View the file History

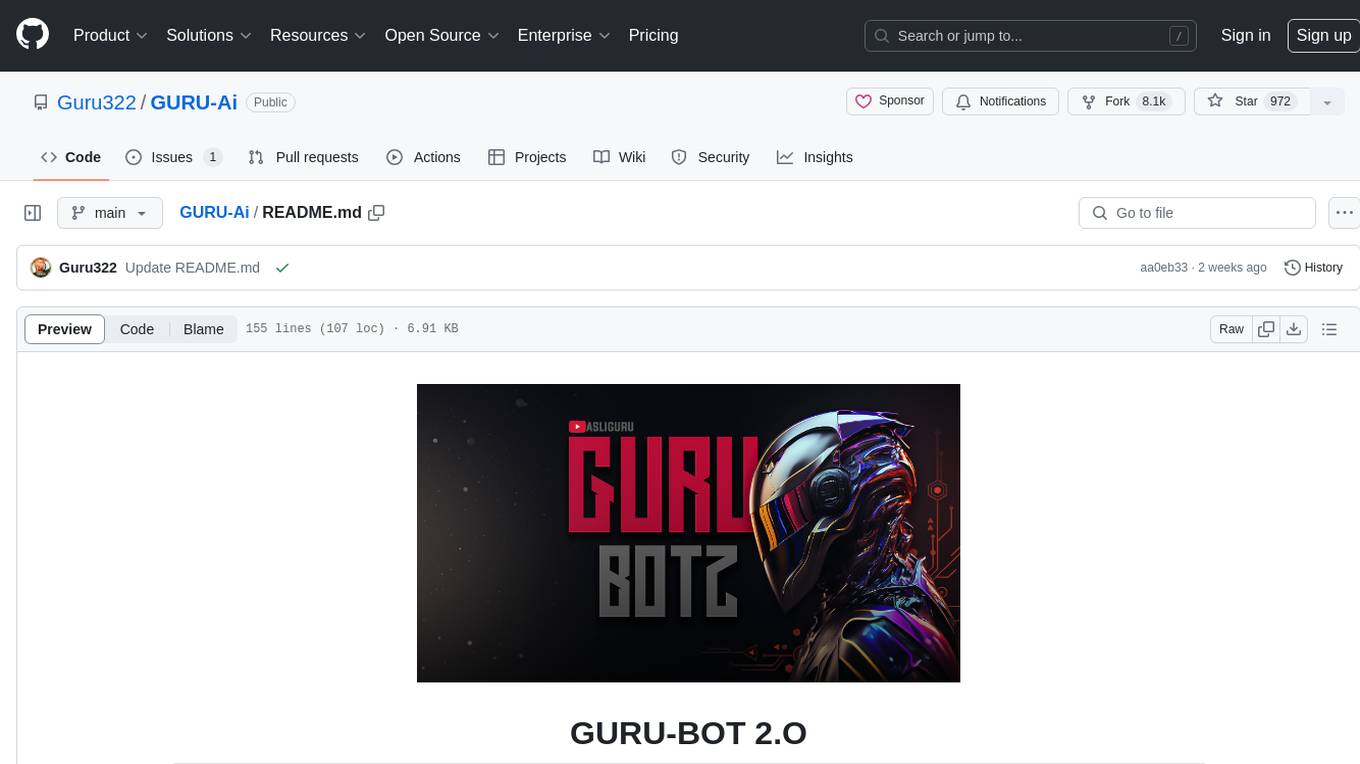point(1313,267)
